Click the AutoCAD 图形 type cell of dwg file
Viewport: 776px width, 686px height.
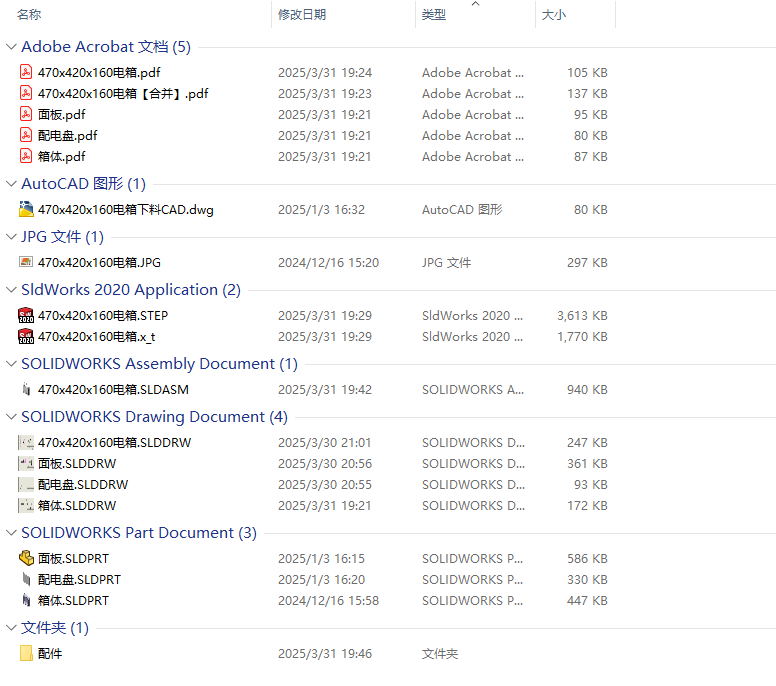point(462,209)
